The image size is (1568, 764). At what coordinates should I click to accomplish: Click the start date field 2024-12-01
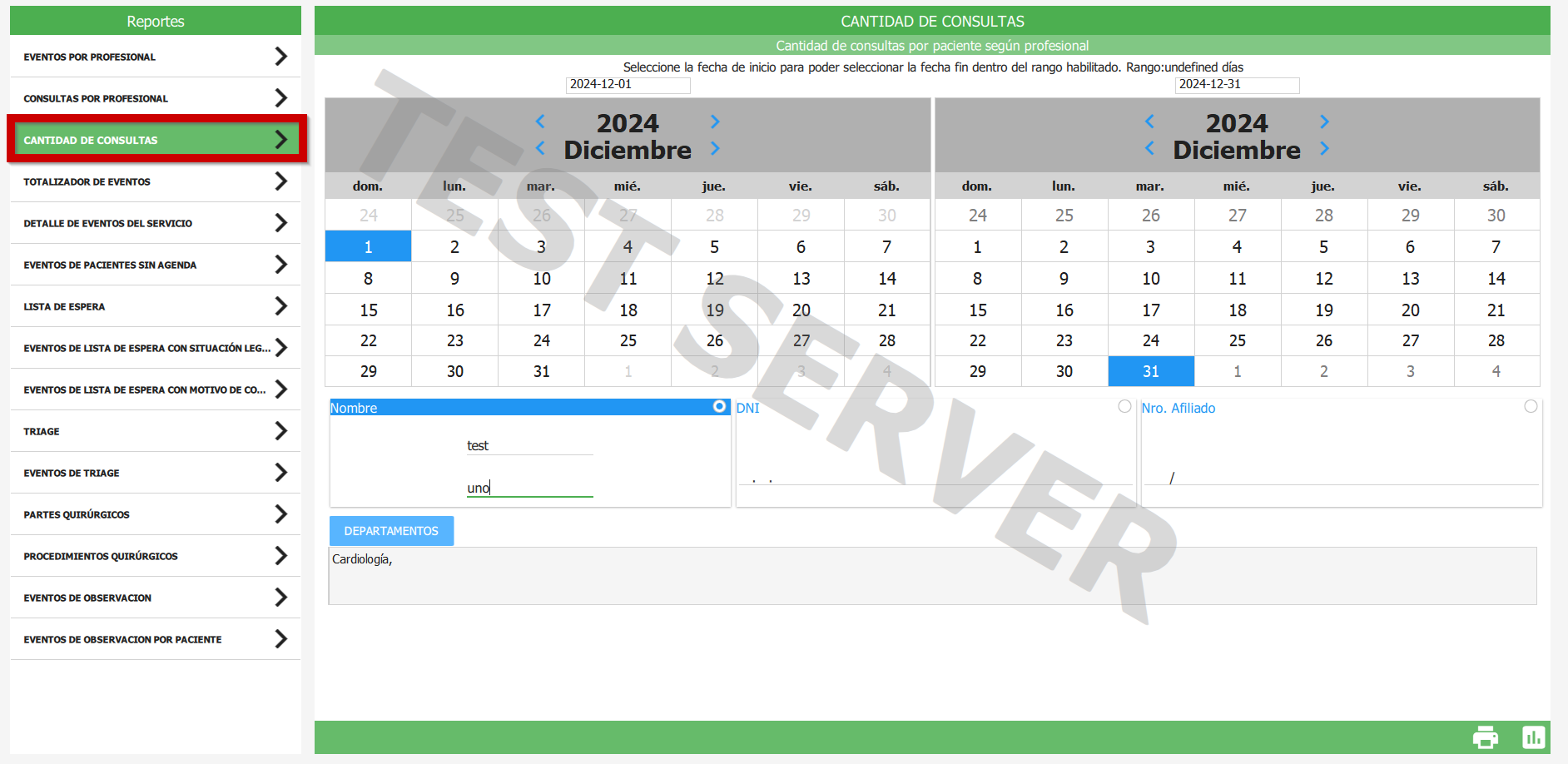coord(628,85)
